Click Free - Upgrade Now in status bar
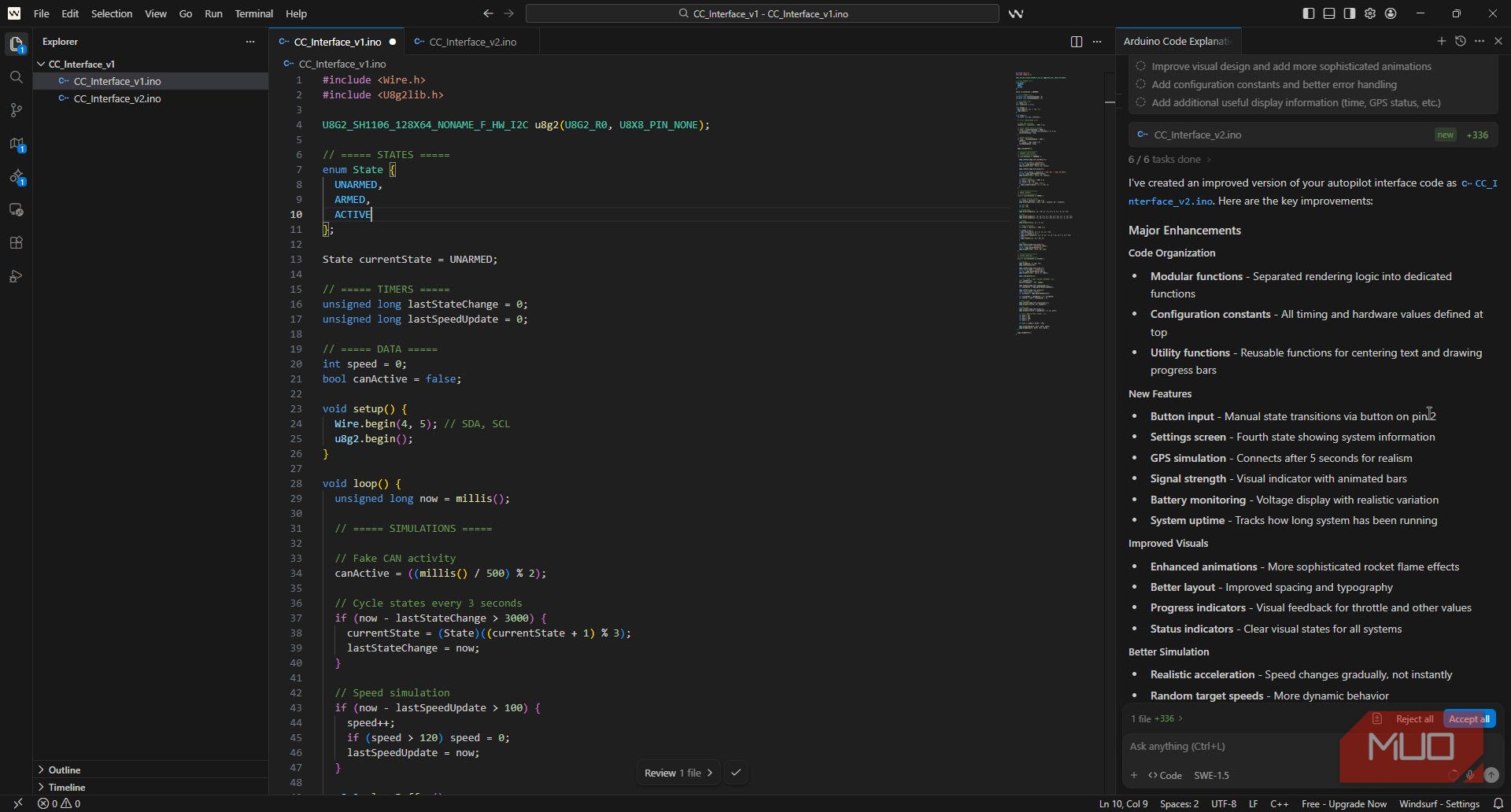Viewport: 1511px width, 812px height. pyautogui.click(x=1344, y=803)
